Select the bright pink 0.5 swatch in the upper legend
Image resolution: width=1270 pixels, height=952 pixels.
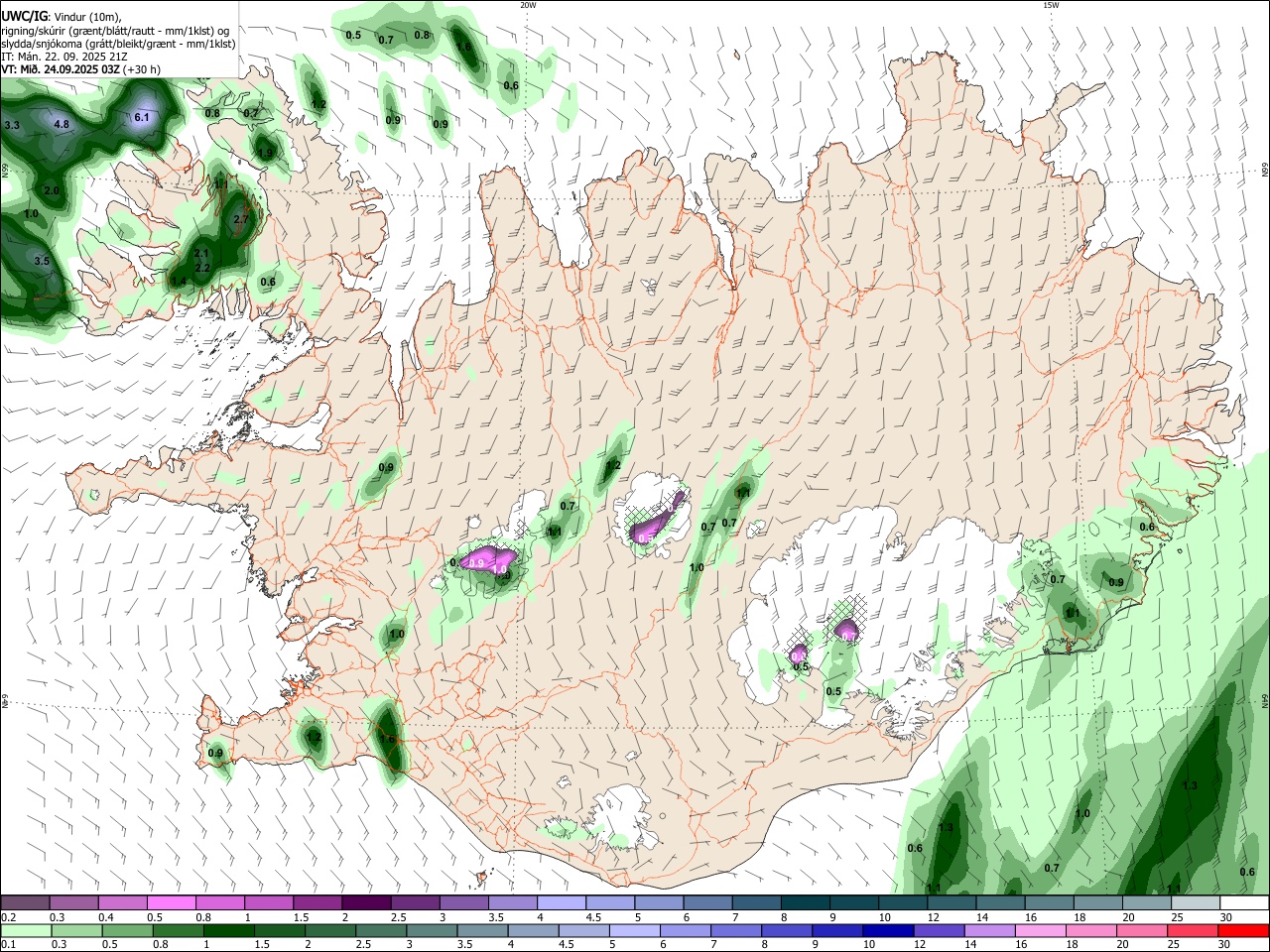(171, 903)
